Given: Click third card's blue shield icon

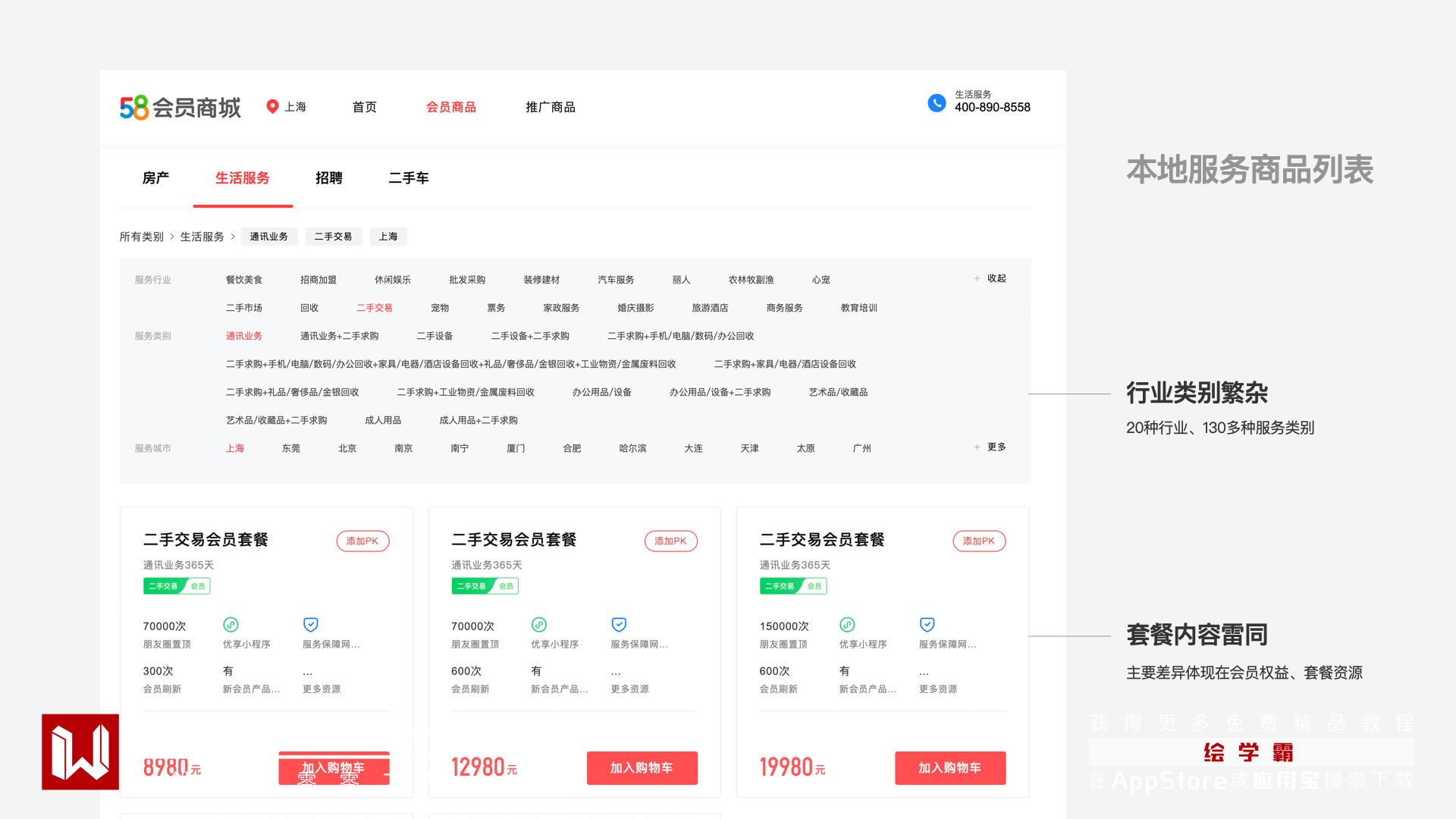Looking at the screenshot, I should 927,625.
